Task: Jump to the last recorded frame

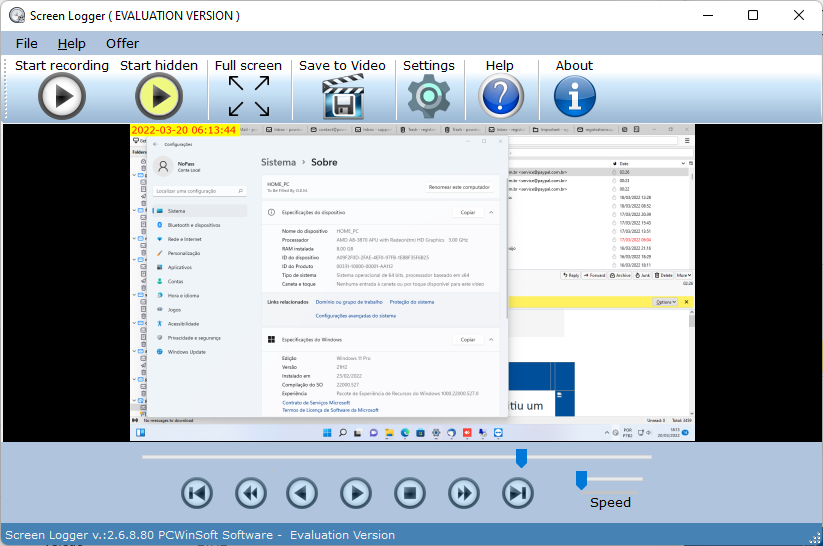Action: click(x=518, y=493)
